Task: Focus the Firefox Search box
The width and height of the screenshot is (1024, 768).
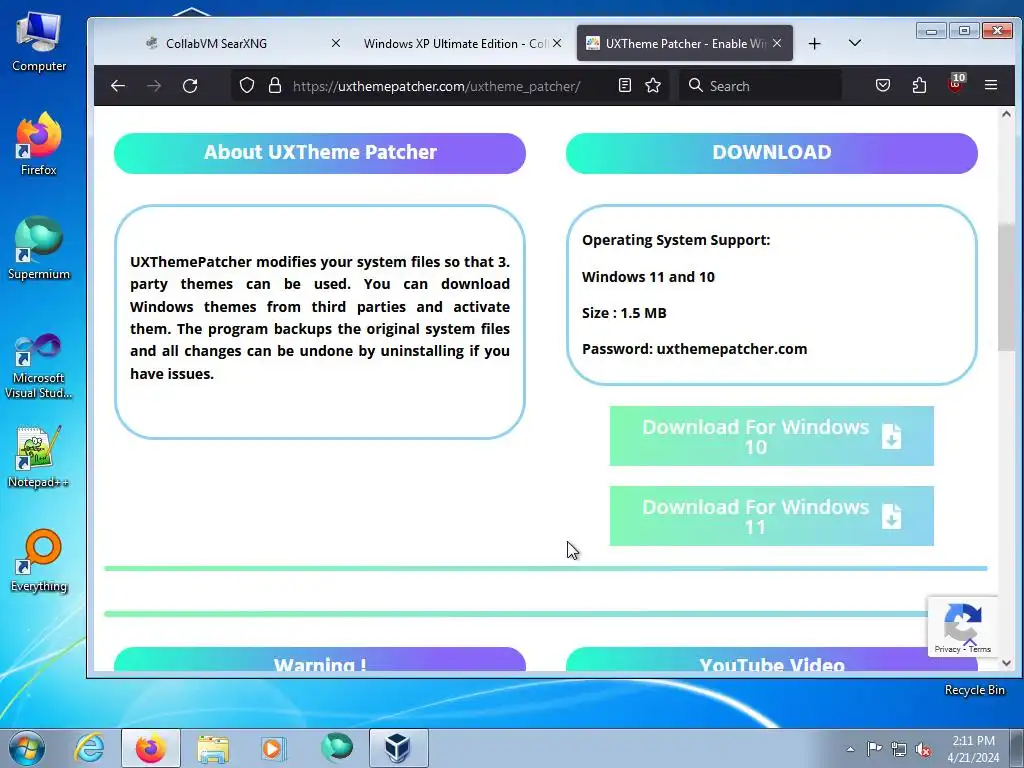Action: click(760, 86)
